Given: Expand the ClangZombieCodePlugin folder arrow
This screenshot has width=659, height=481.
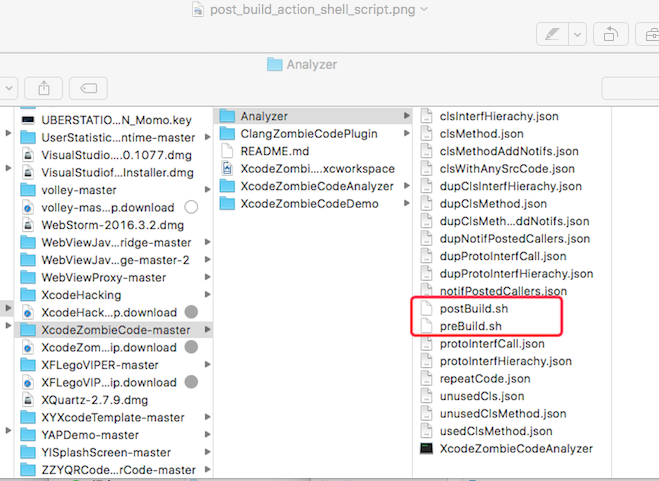Looking at the screenshot, I should point(406,133).
